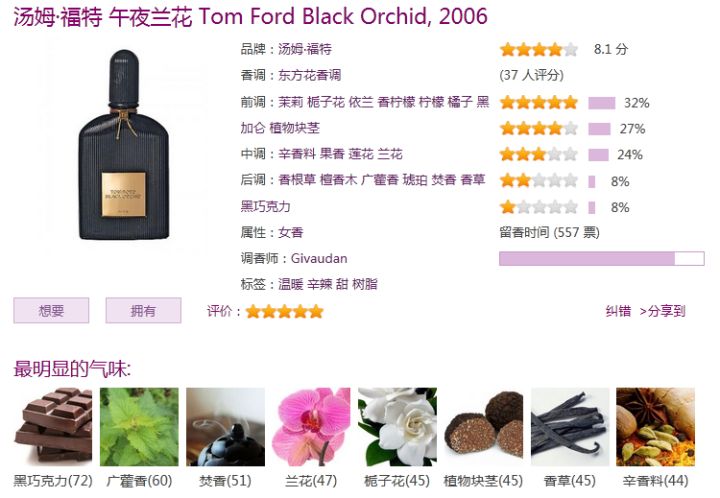Click the 想要 want button
Screen dimensions: 720x498
coord(51,311)
